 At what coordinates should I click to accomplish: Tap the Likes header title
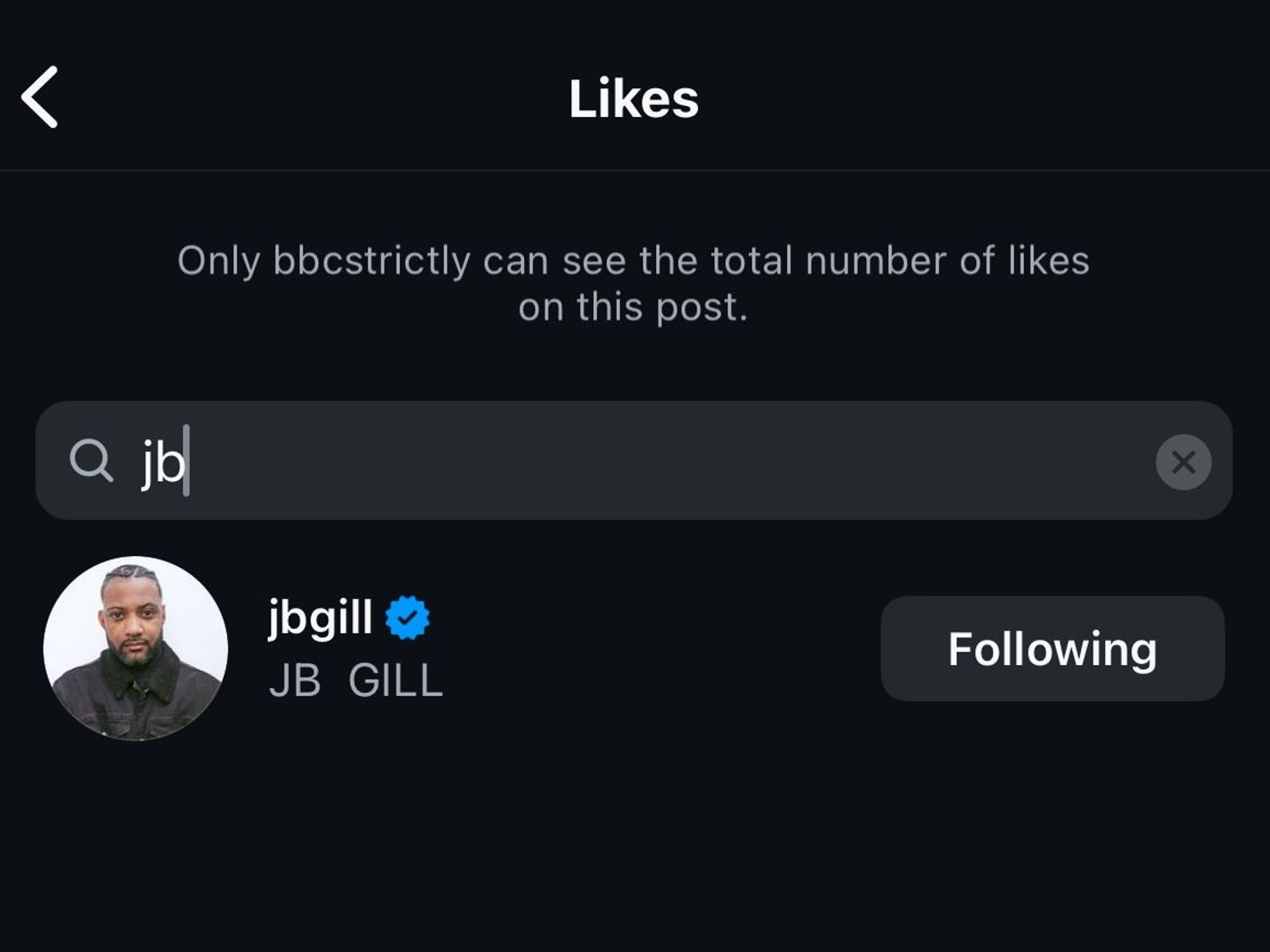click(634, 98)
